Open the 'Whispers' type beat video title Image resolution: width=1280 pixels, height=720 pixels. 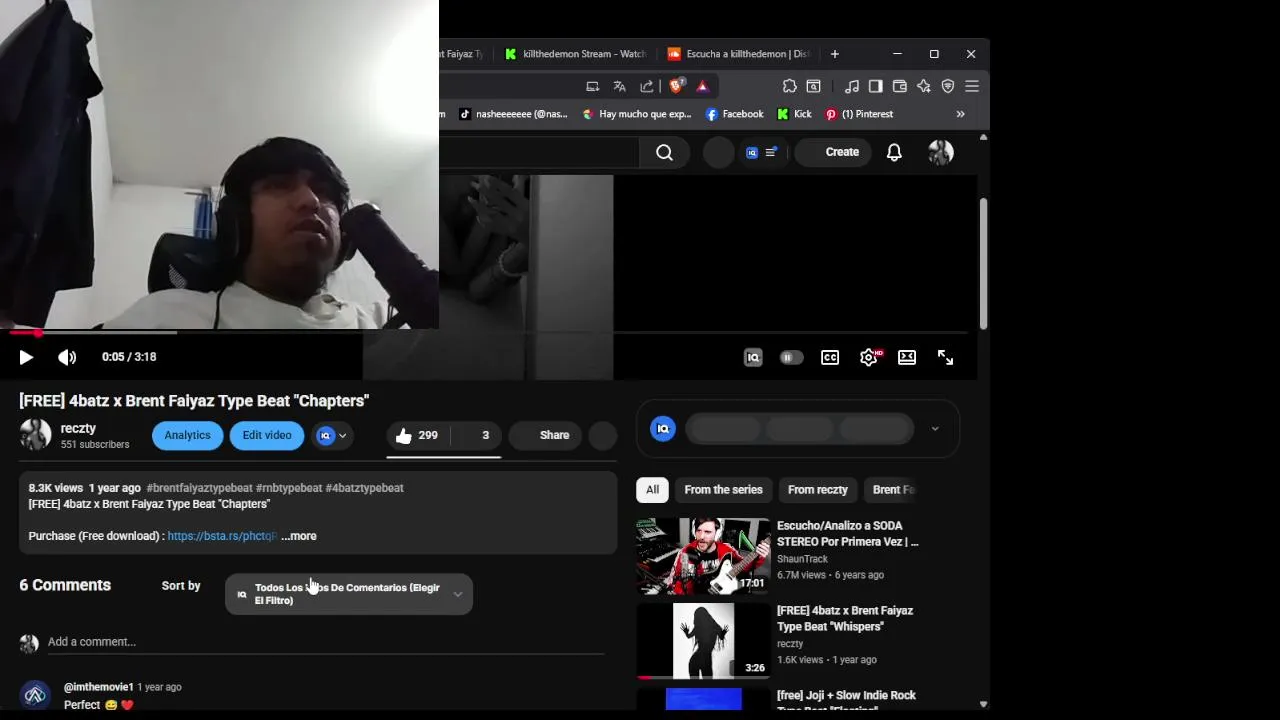point(845,618)
